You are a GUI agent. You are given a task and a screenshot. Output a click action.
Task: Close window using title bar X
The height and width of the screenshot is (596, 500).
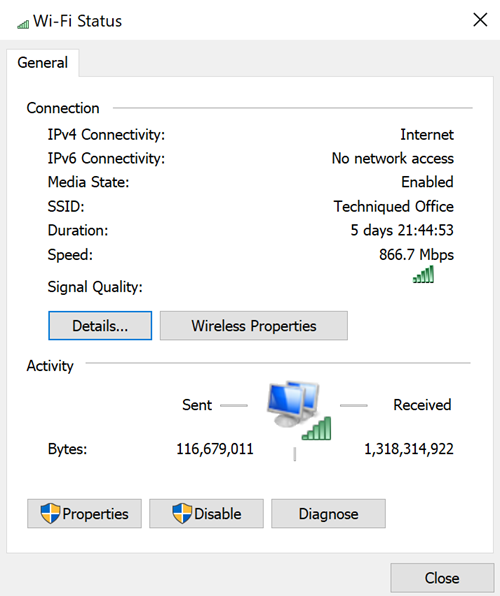point(480,20)
